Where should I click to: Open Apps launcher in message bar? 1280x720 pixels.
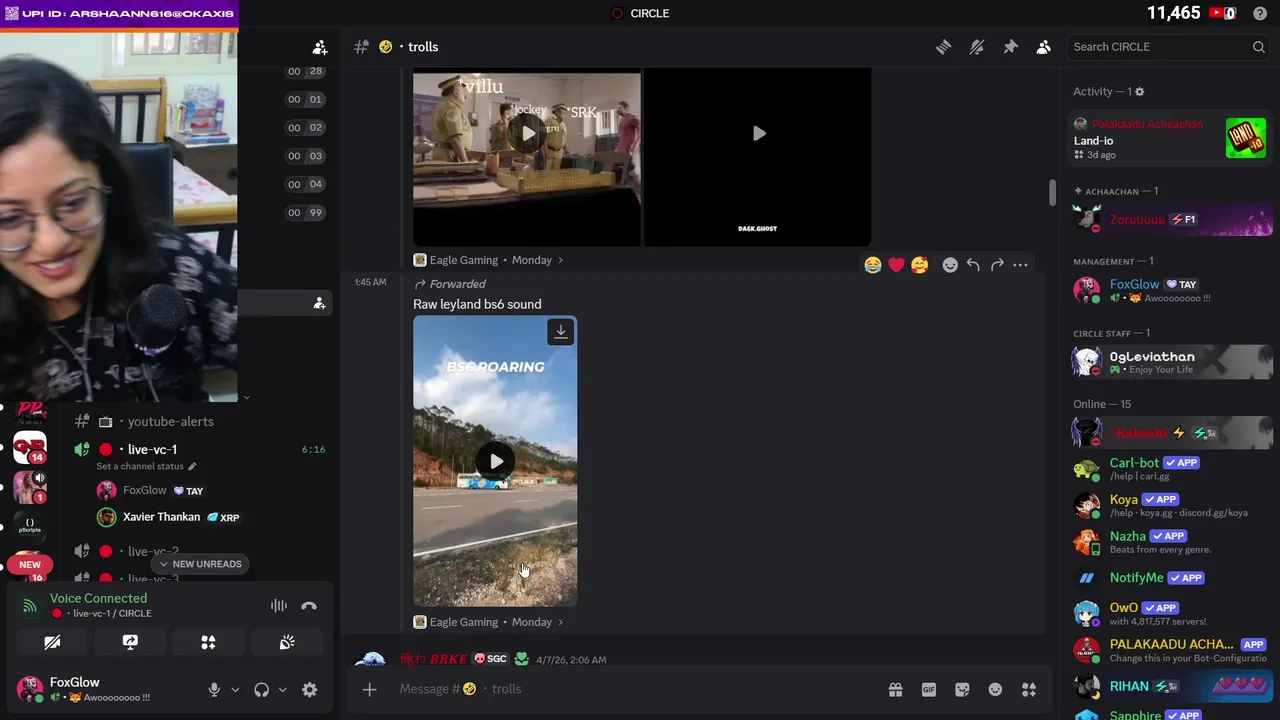click(x=1029, y=690)
